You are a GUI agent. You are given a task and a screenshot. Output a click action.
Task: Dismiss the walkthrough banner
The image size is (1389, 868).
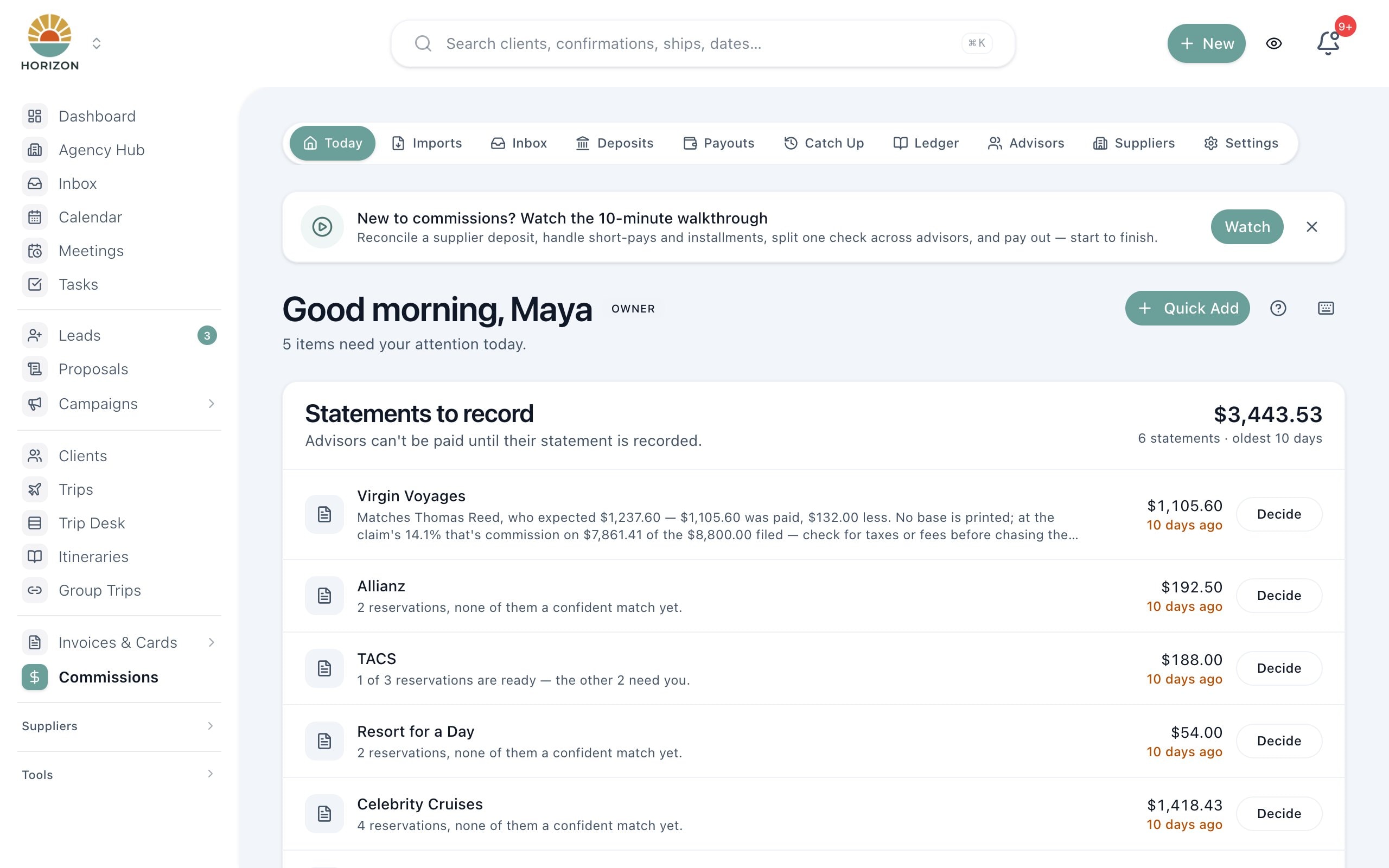(1311, 227)
